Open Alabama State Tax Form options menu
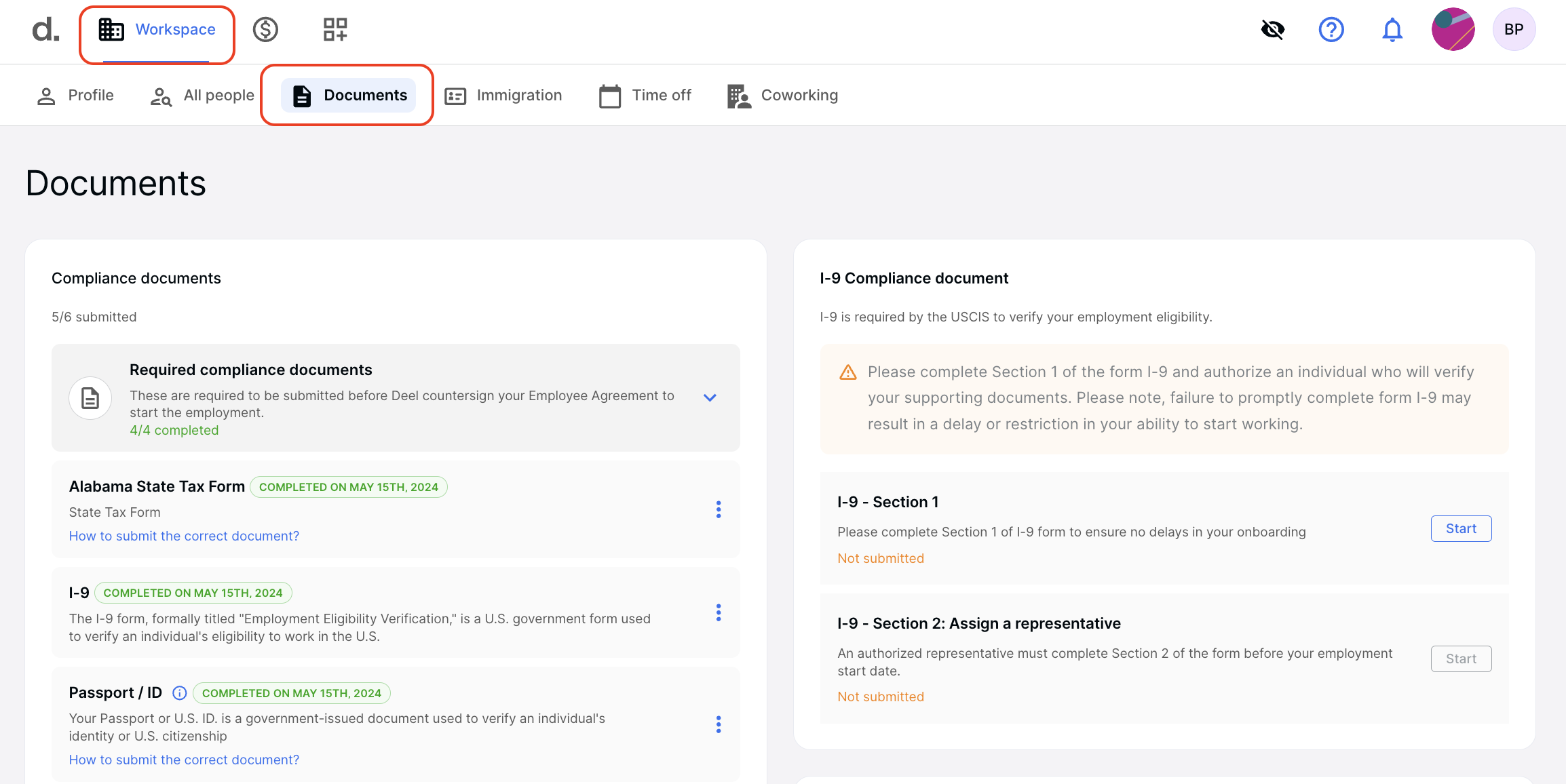This screenshot has height=784, width=1566. (x=719, y=509)
